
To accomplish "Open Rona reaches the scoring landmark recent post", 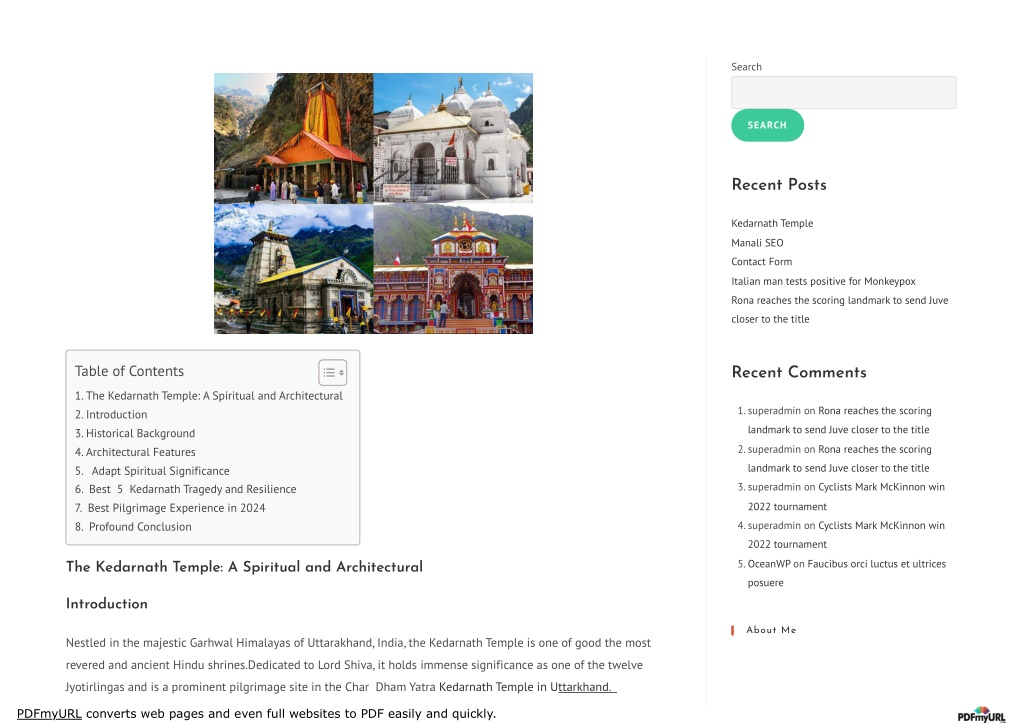I will tap(840, 309).
